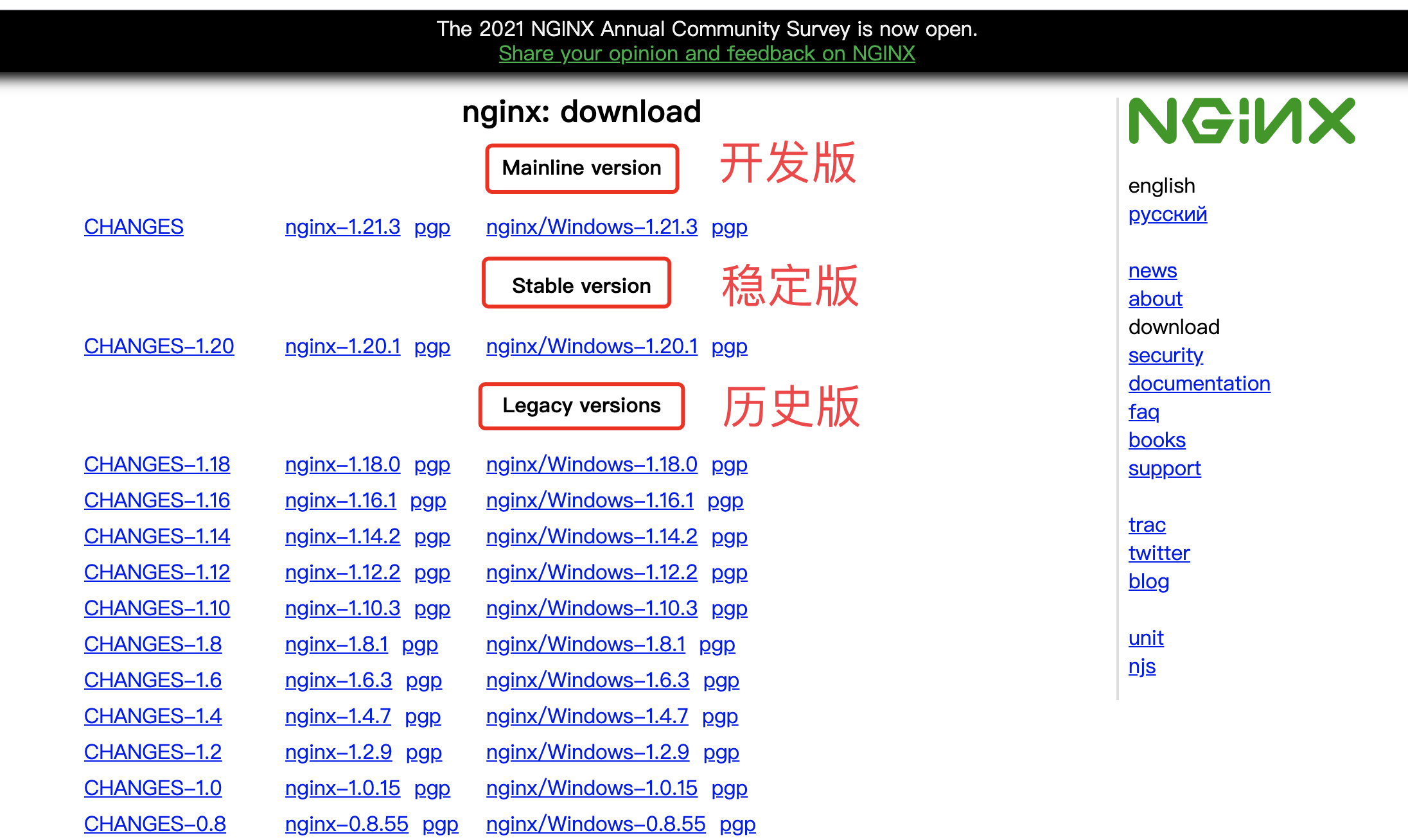The width and height of the screenshot is (1408, 840).
Task: Download nginx-1.21.3 source
Action: click(x=342, y=227)
